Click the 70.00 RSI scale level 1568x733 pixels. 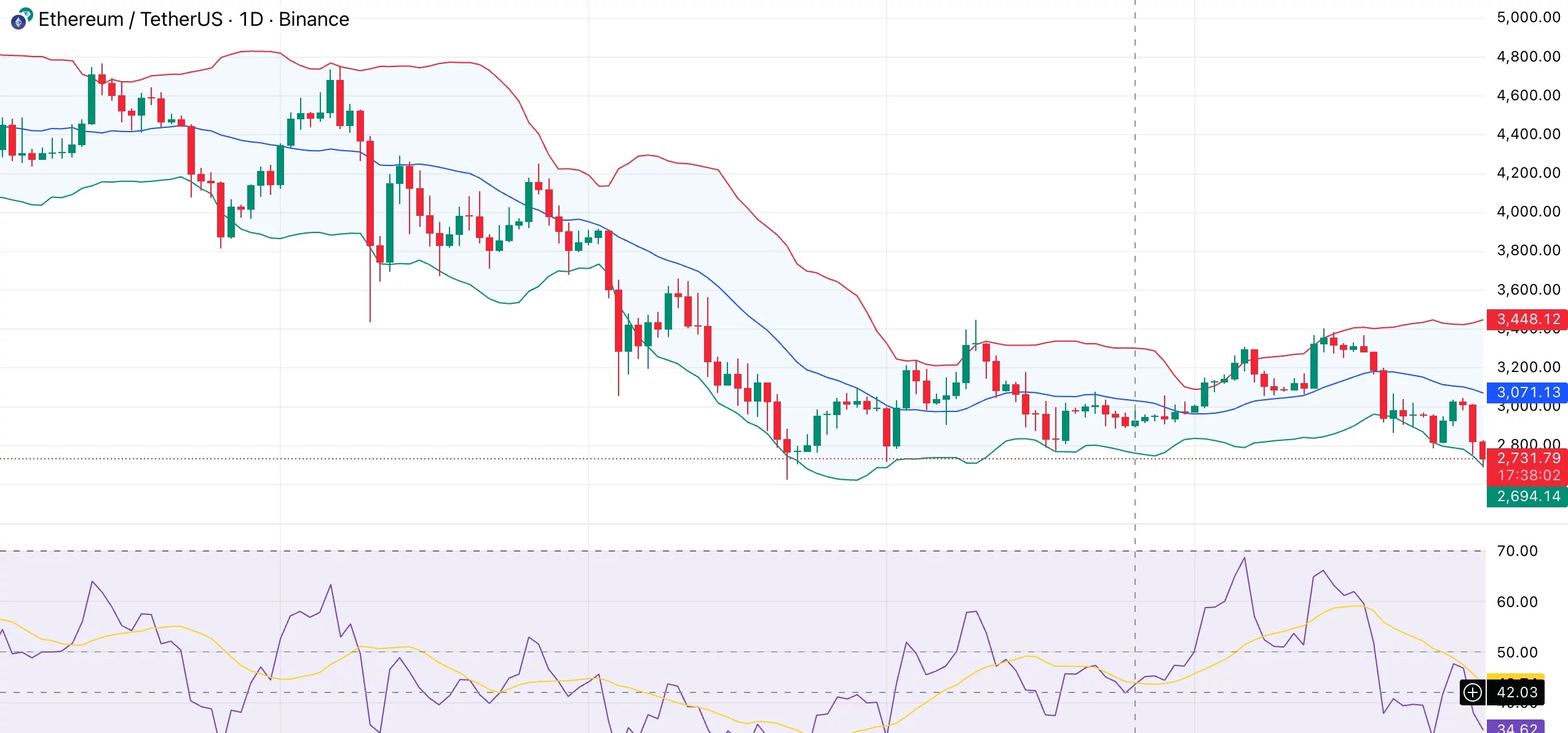1516,551
